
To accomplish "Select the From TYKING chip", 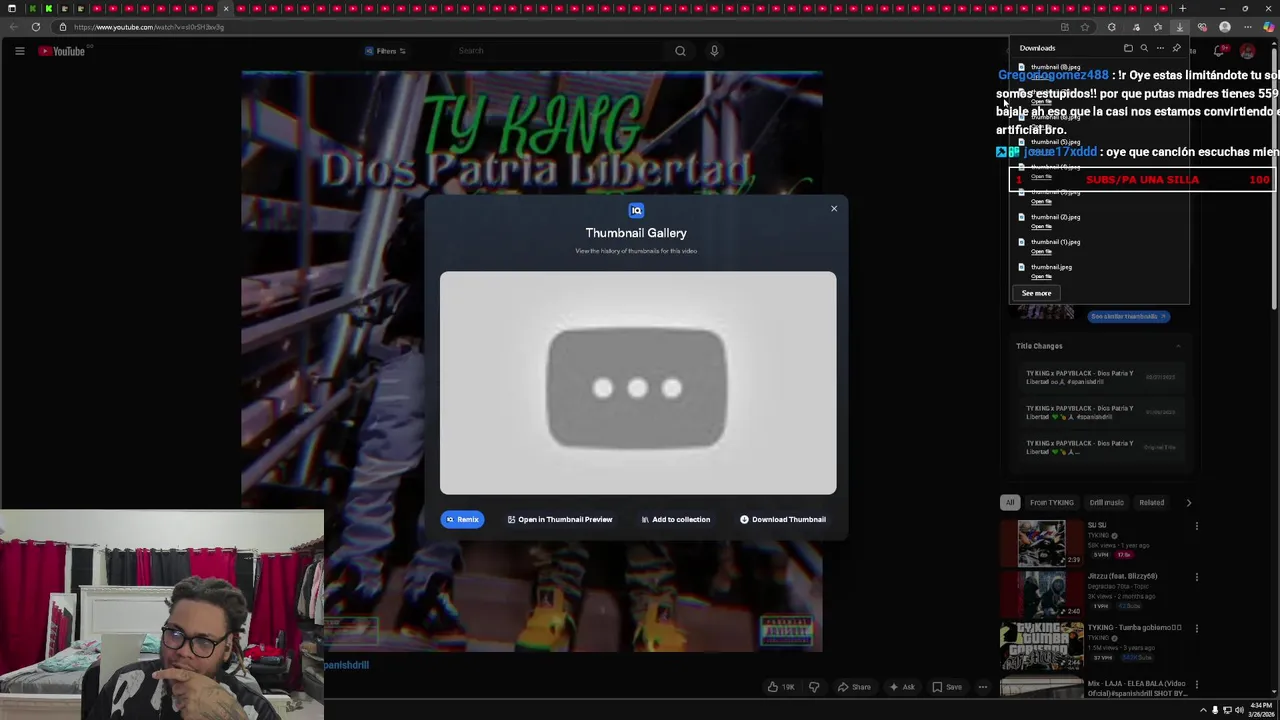I will [1052, 502].
